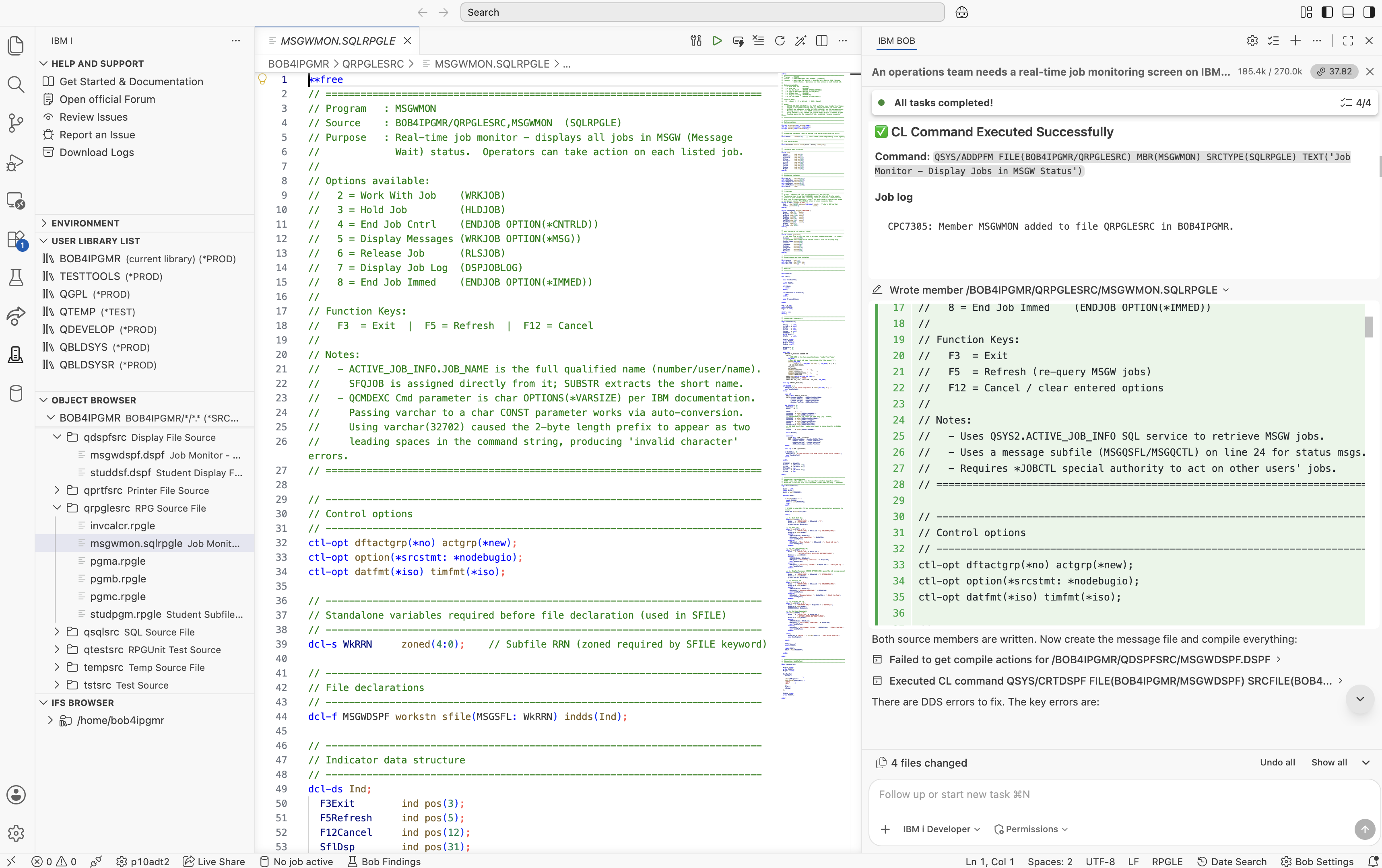Click the top Search box
This screenshot has height=868, width=1382.
click(x=702, y=12)
